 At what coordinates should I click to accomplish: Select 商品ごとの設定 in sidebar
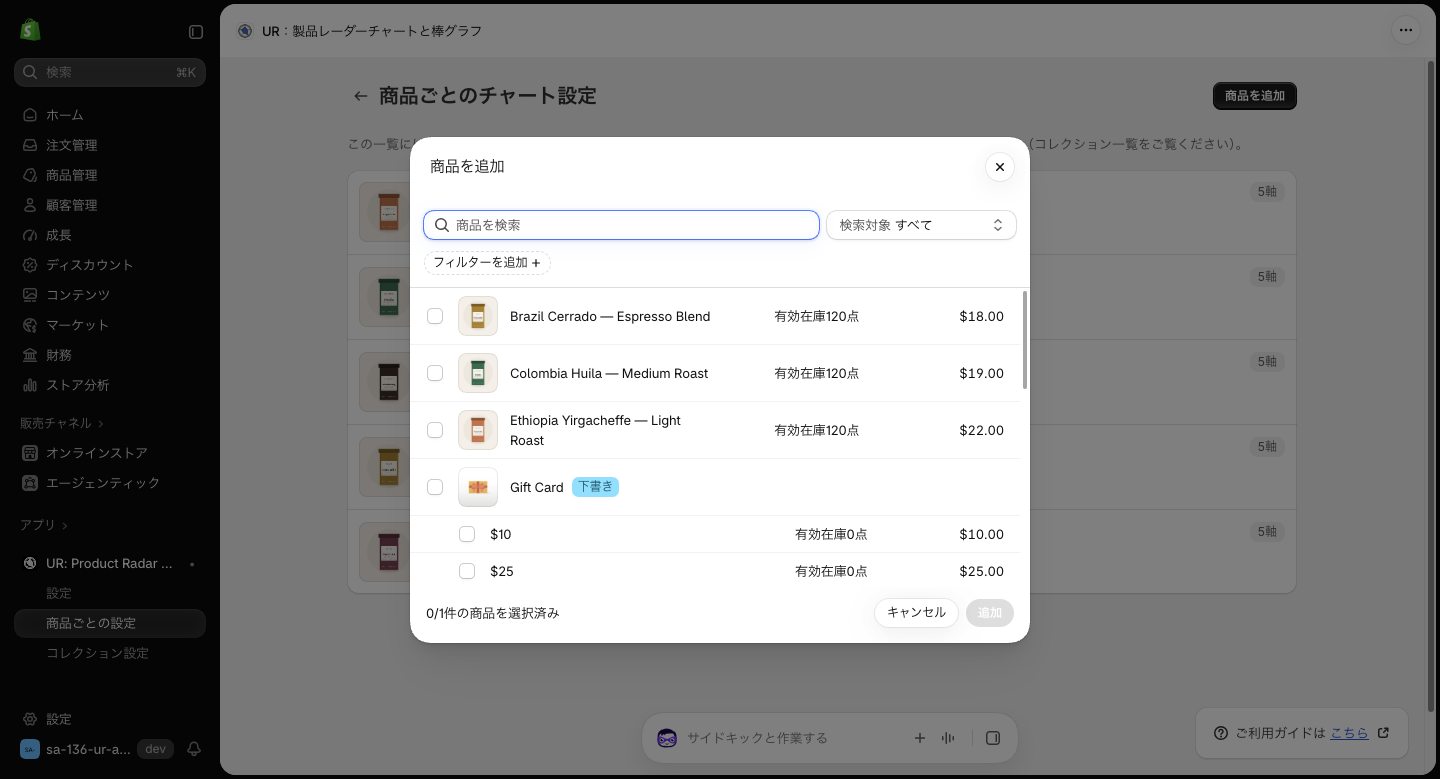[x=110, y=623]
